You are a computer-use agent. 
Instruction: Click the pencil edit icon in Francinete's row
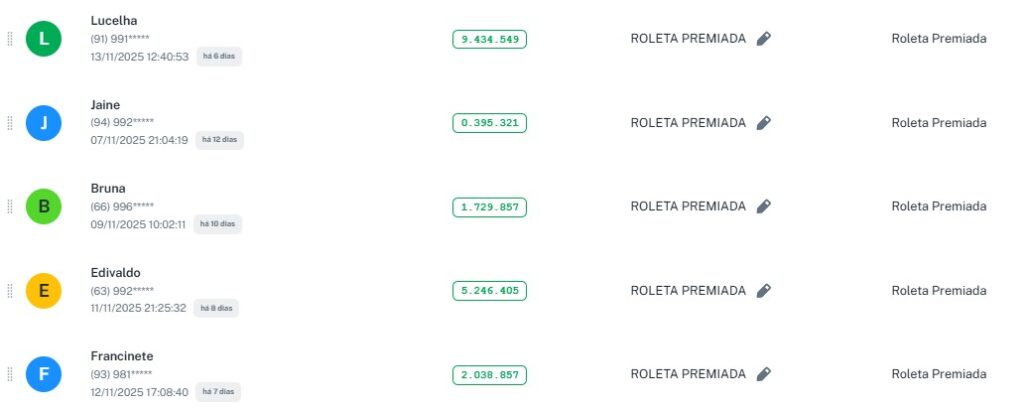(x=764, y=374)
